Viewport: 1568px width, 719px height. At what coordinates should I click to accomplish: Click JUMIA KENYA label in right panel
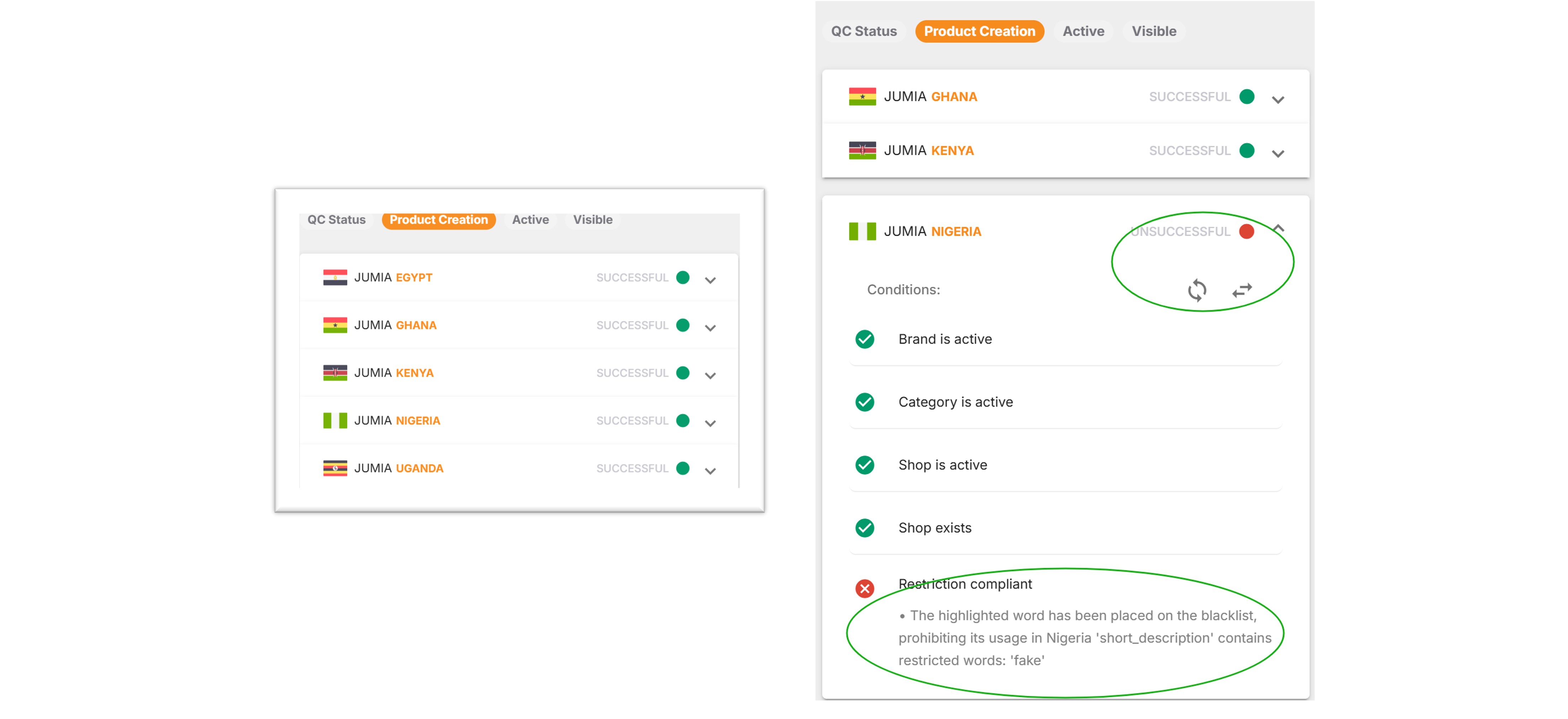click(929, 150)
